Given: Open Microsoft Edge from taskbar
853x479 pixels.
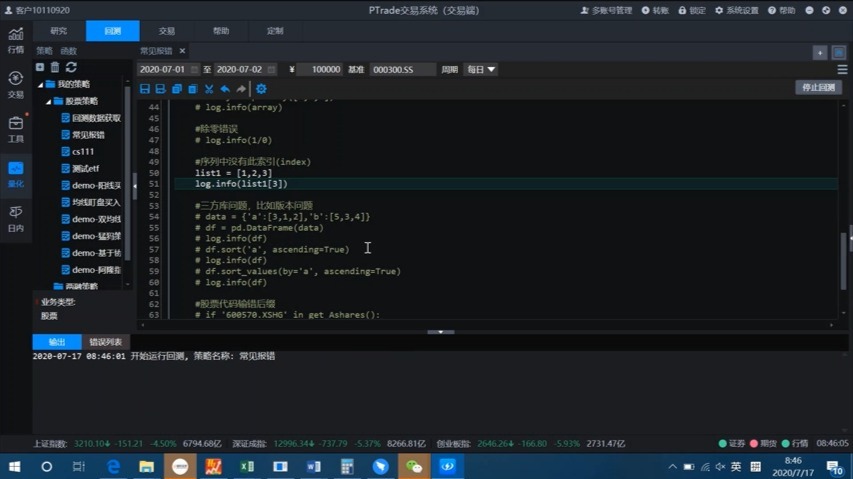Looking at the screenshot, I should 113,466.
